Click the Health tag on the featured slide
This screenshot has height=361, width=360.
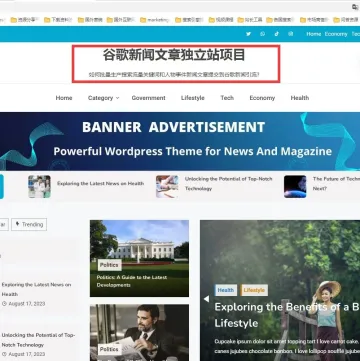point(226,290)
